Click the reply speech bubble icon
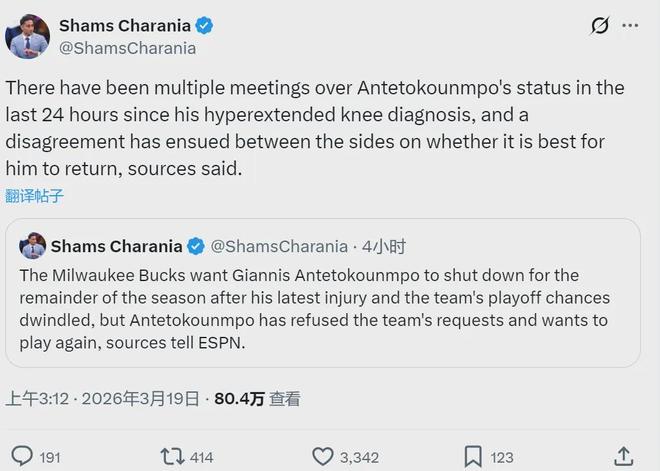Viewport: 660px width, 471px height. [x=22, y=456]
